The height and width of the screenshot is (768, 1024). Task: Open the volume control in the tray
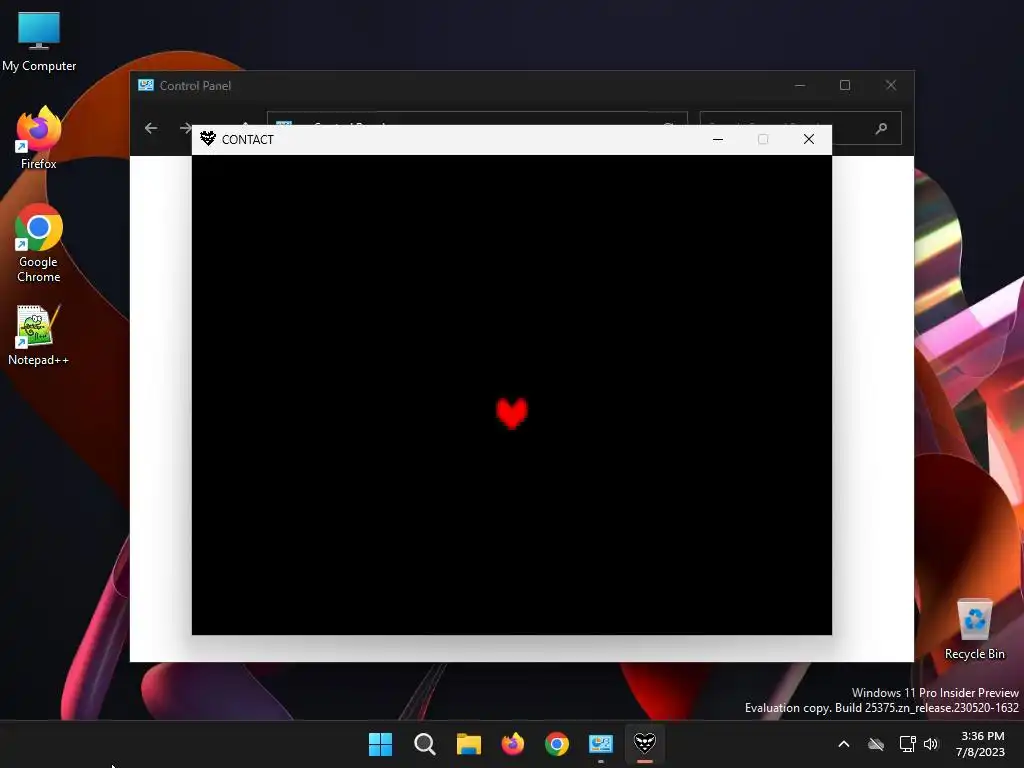coord(931,744)
